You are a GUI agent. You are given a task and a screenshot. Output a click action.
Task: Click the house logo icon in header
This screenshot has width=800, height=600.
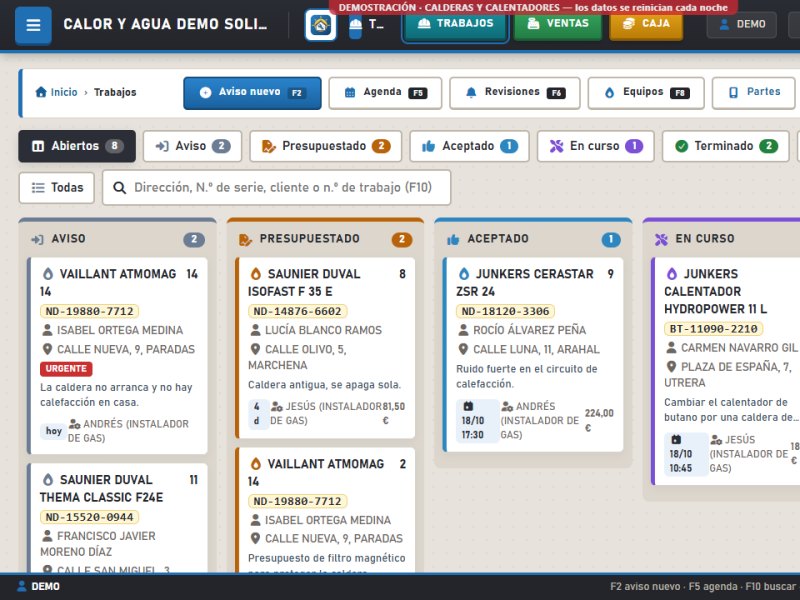coord(320,25)
